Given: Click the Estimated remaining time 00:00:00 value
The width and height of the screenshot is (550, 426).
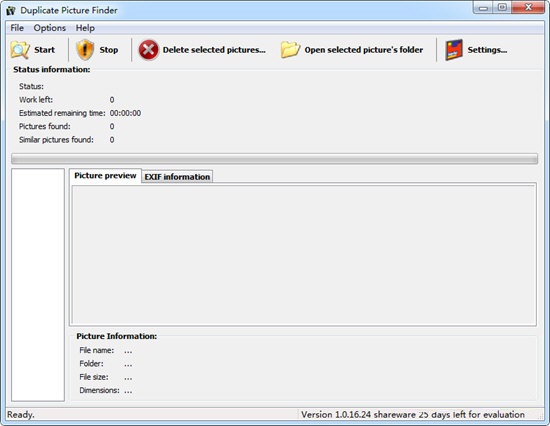Looking at the screenshot, I should [x=125, y=113].
